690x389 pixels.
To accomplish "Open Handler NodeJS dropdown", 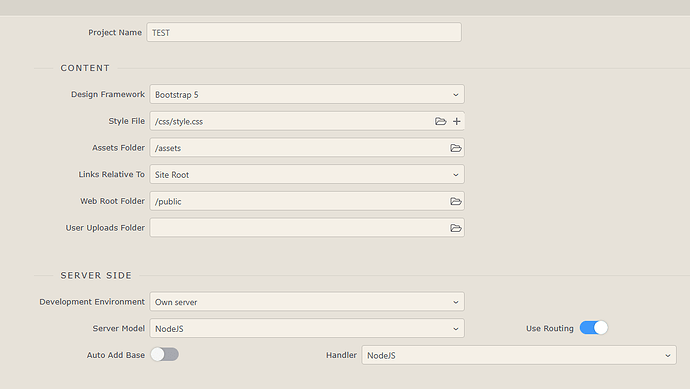I will [519, 355].
